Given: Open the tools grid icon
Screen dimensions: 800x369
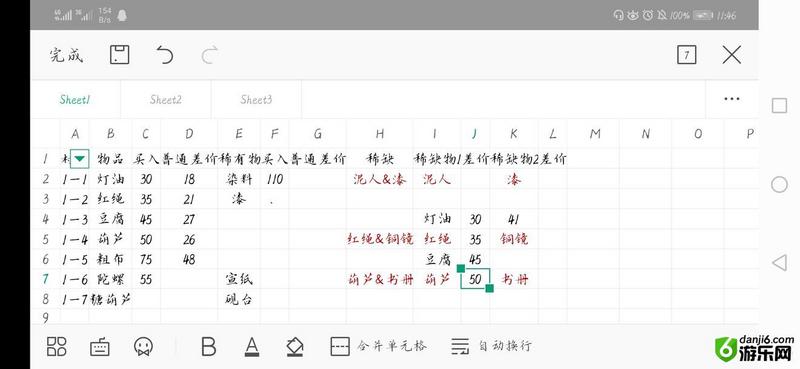Looking at the screenshot, I should 57,346.
